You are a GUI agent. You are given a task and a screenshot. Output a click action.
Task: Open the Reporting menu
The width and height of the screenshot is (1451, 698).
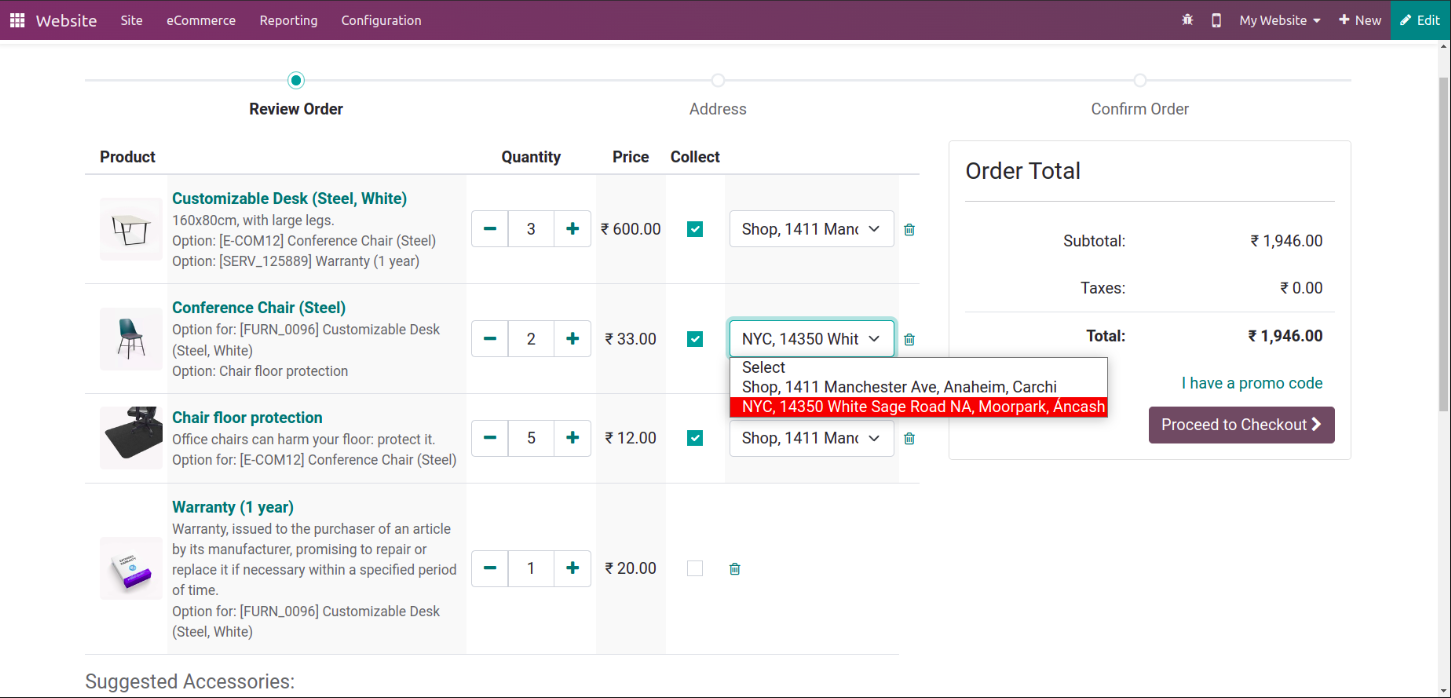[288, 20]
